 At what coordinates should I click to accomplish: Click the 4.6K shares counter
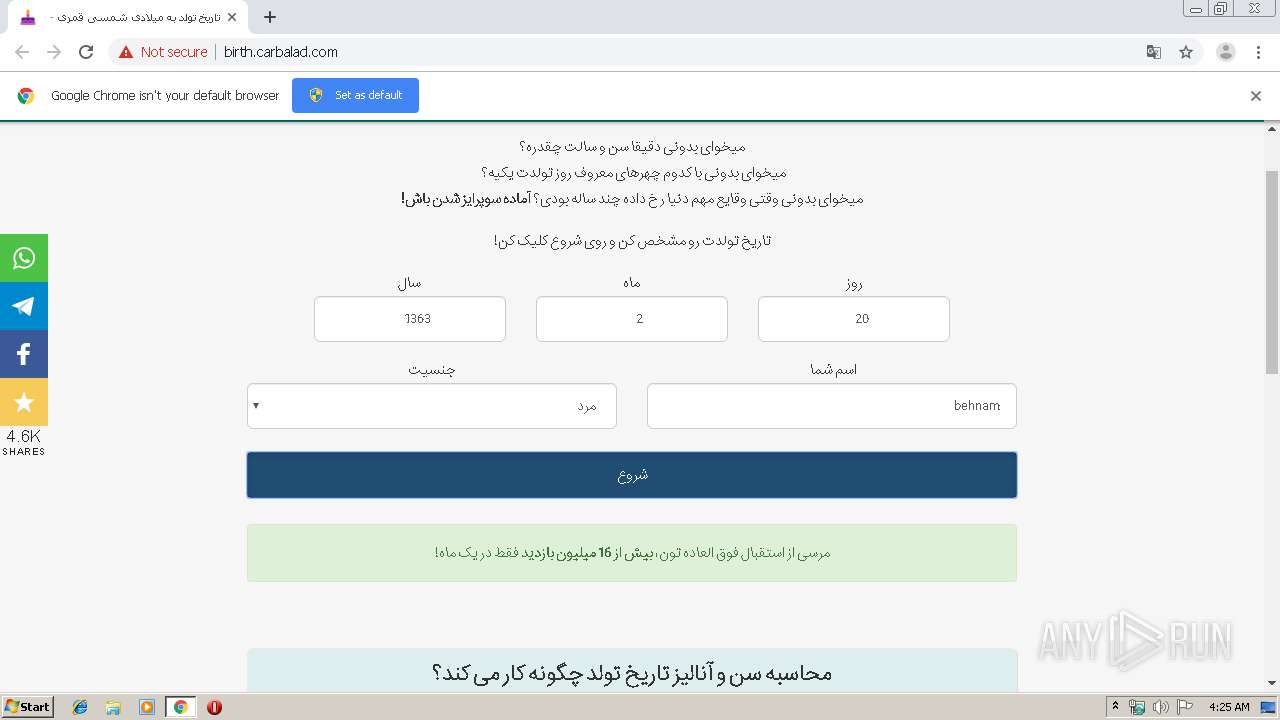coord(24,442)
